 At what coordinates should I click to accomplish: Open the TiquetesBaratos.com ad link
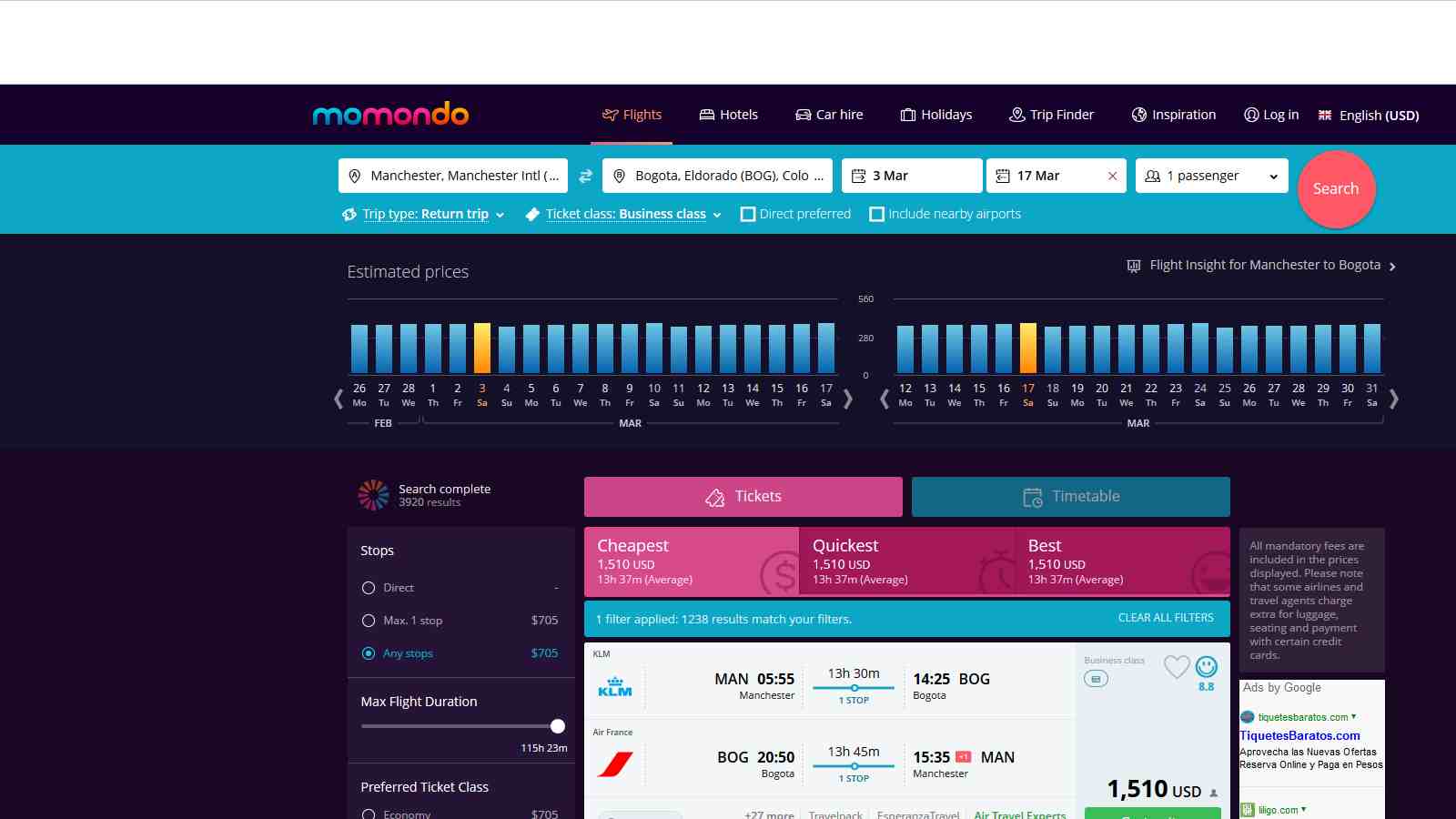(1299, 735)
